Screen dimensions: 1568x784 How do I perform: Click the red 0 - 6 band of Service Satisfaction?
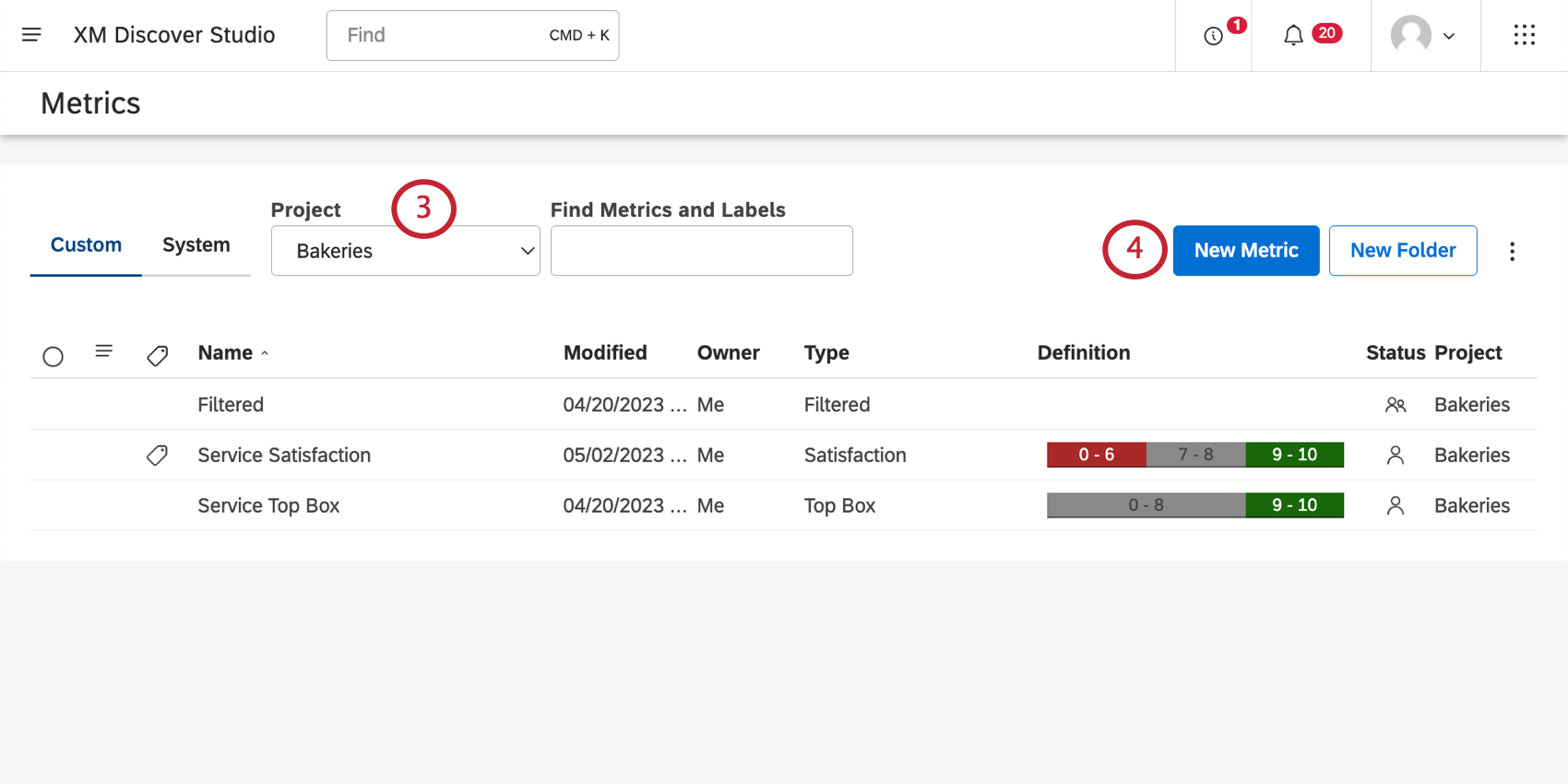(1096, 455)
